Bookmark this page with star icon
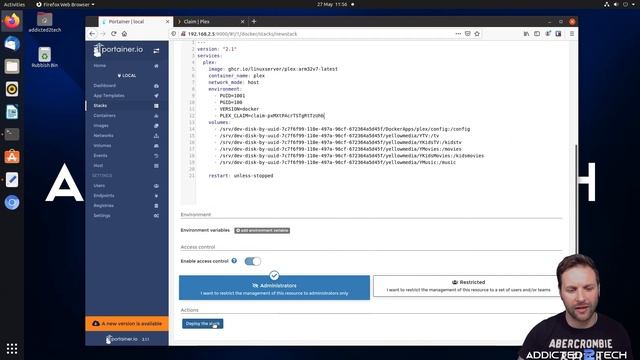This screenshot has width=640, height=360. [477, 34]
